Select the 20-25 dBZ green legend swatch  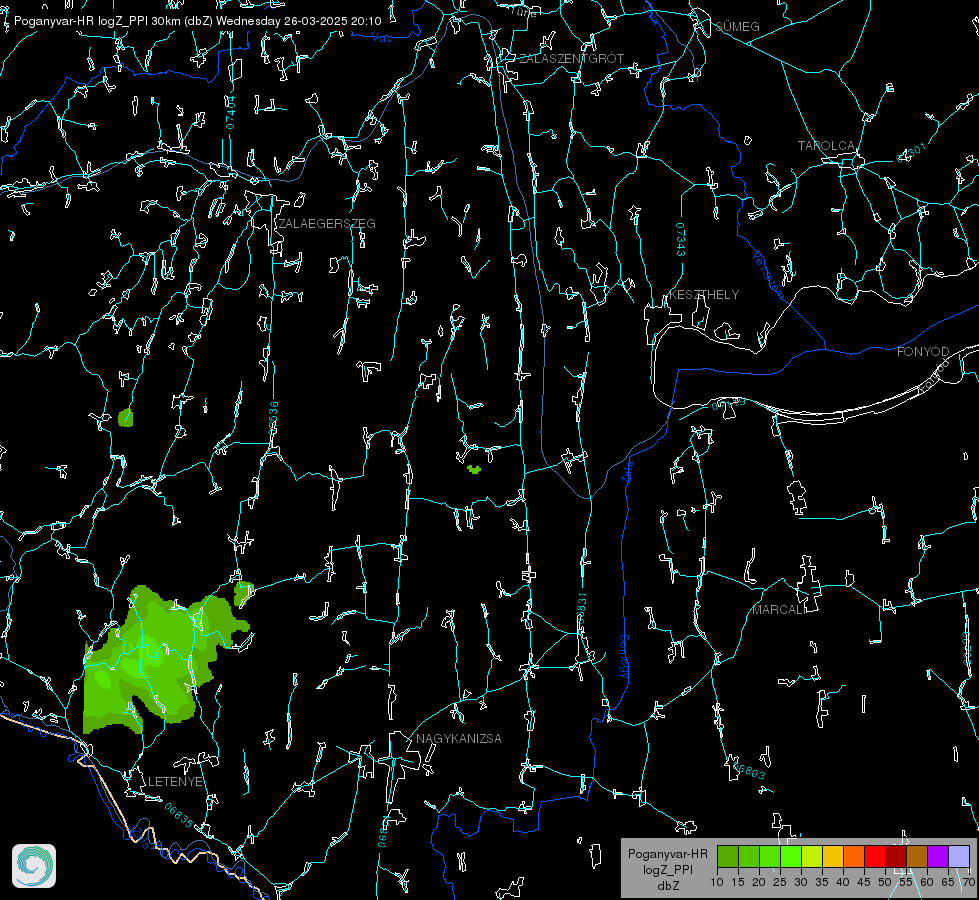point(770,856)
